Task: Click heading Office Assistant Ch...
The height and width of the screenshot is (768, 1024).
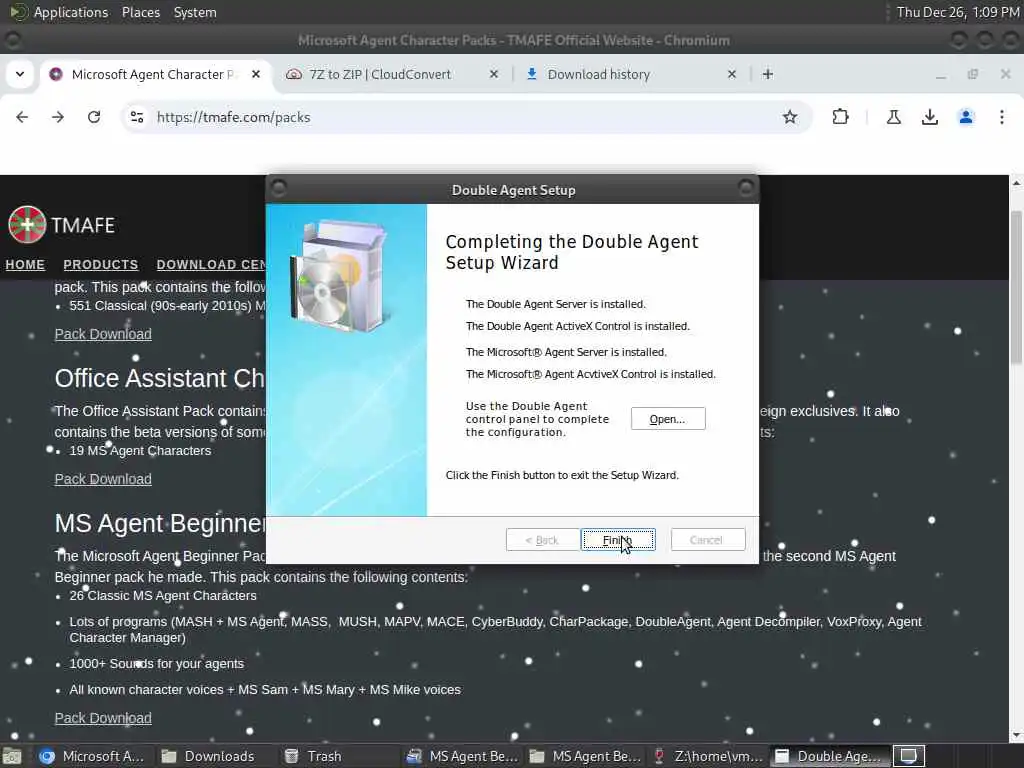Action: click(159, 378)
